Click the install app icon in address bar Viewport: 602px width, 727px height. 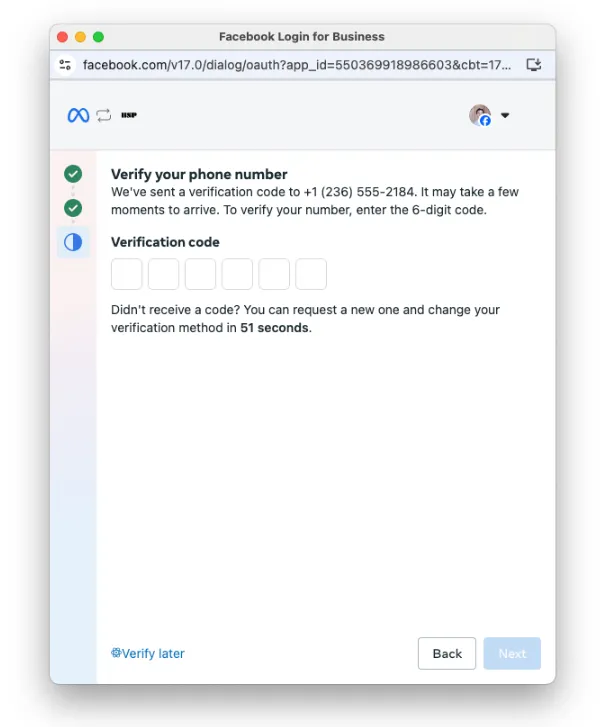[x=534, y=65]
